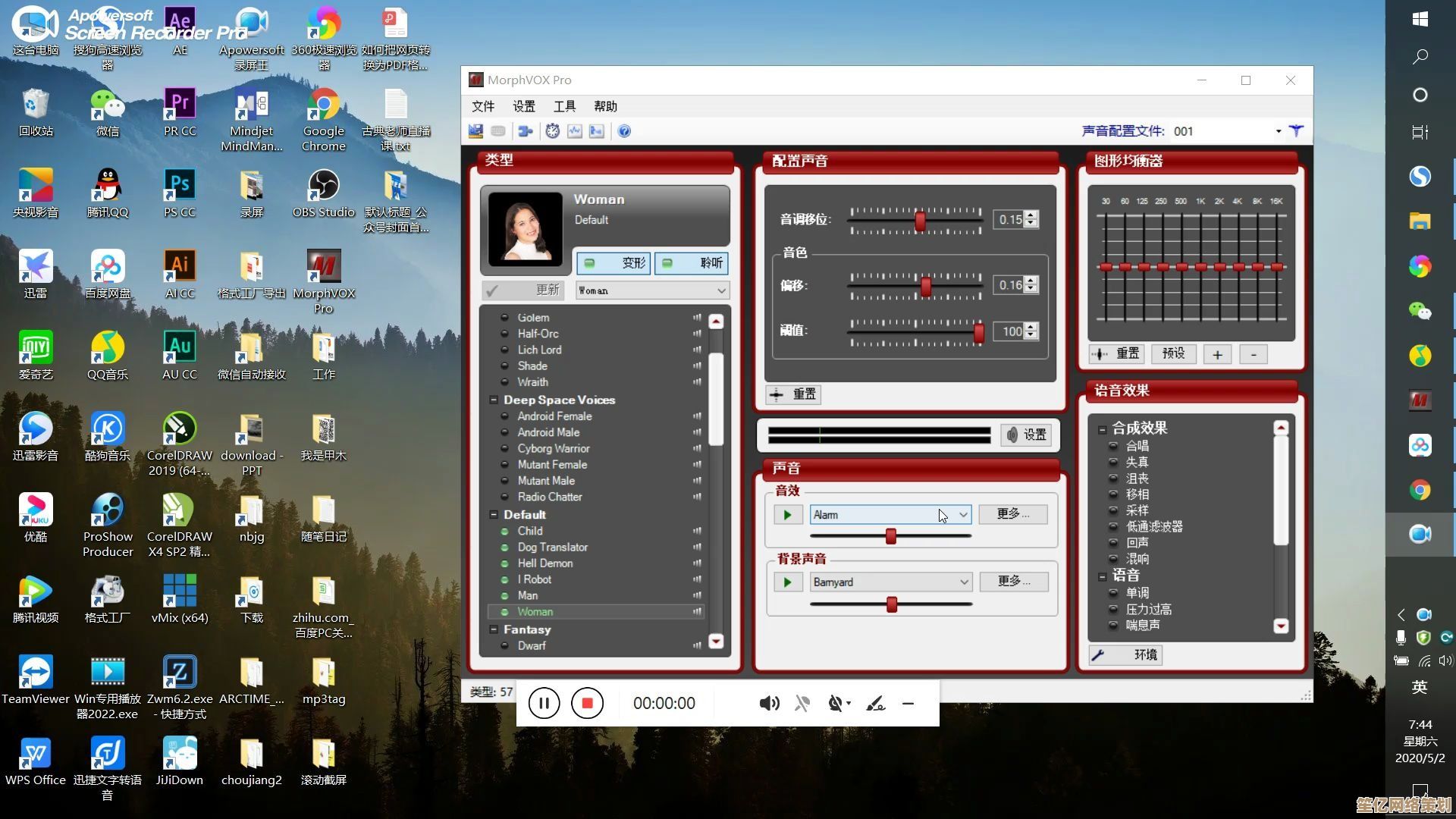
Task: Stop the screen recording
Action: [587, 703]
